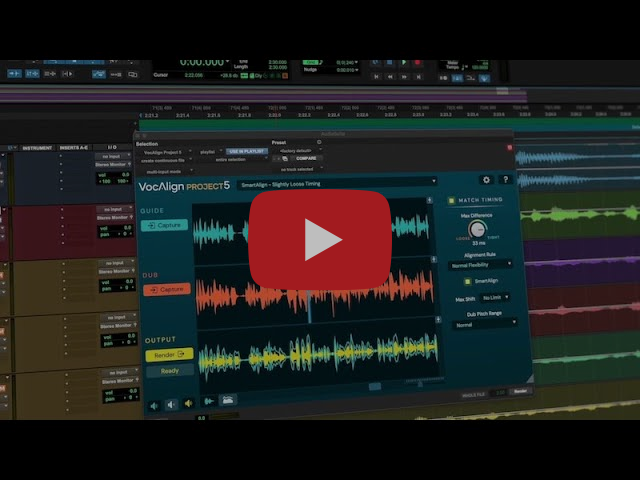Click the COMPARE button
The image size is (640, 480).
pyautogui.click(x=306, y=158)
